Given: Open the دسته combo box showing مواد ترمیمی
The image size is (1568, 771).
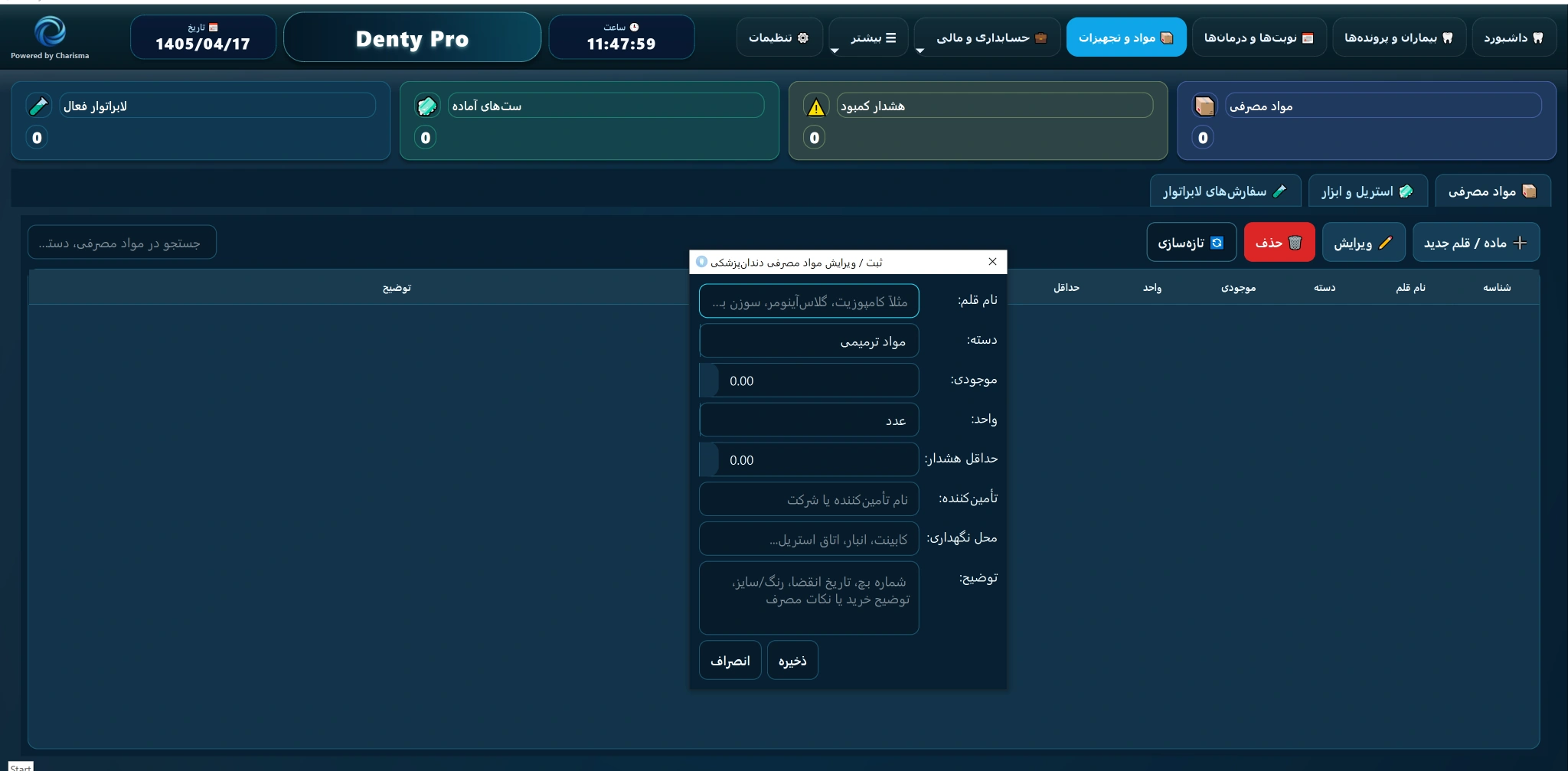Looking at the screenshot, I should [x=809, y=341].
